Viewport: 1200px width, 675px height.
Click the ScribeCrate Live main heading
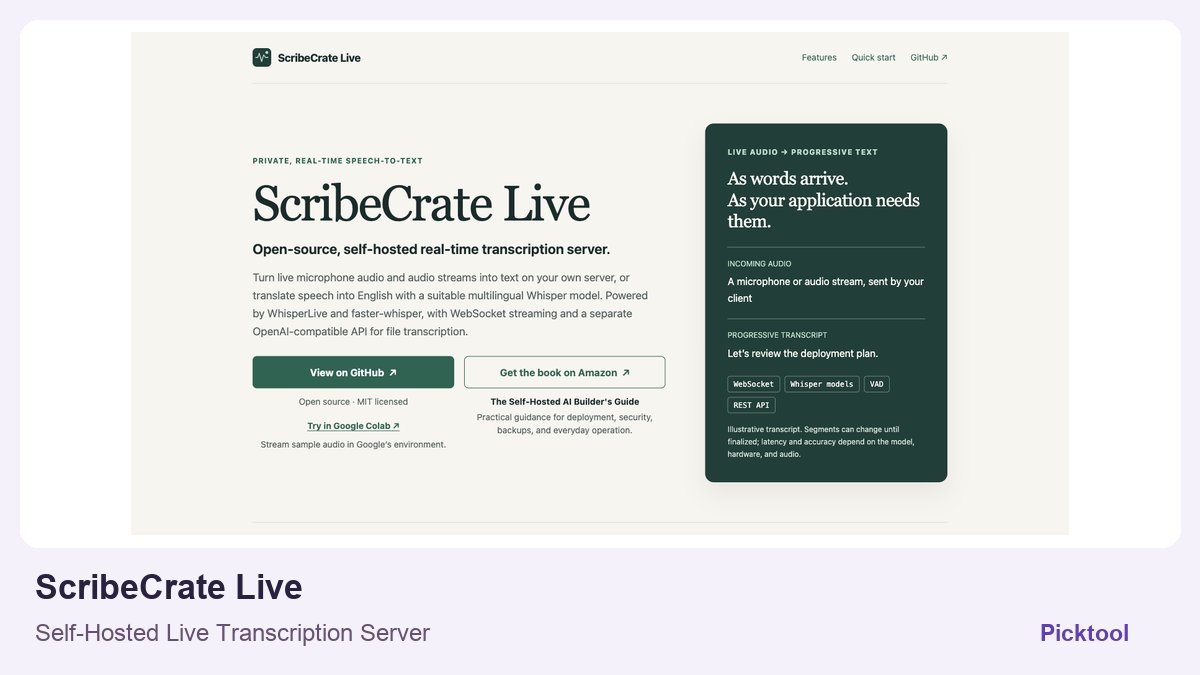[x=421, y=203]
